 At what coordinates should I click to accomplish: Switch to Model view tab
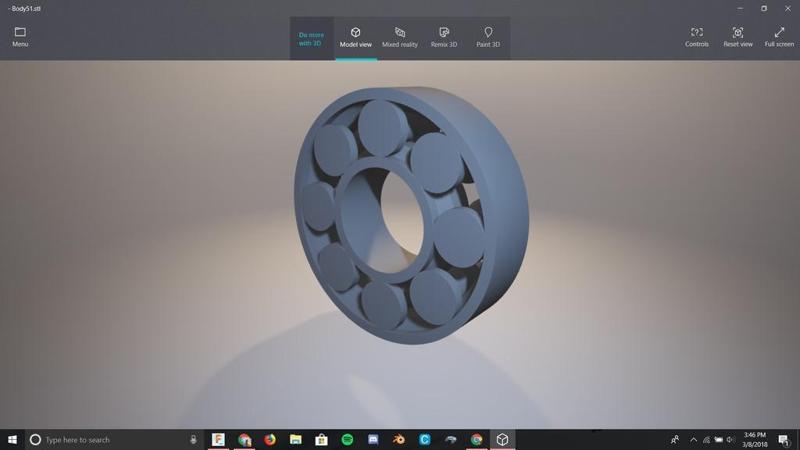pyautogui.click(x=356, y=38)
